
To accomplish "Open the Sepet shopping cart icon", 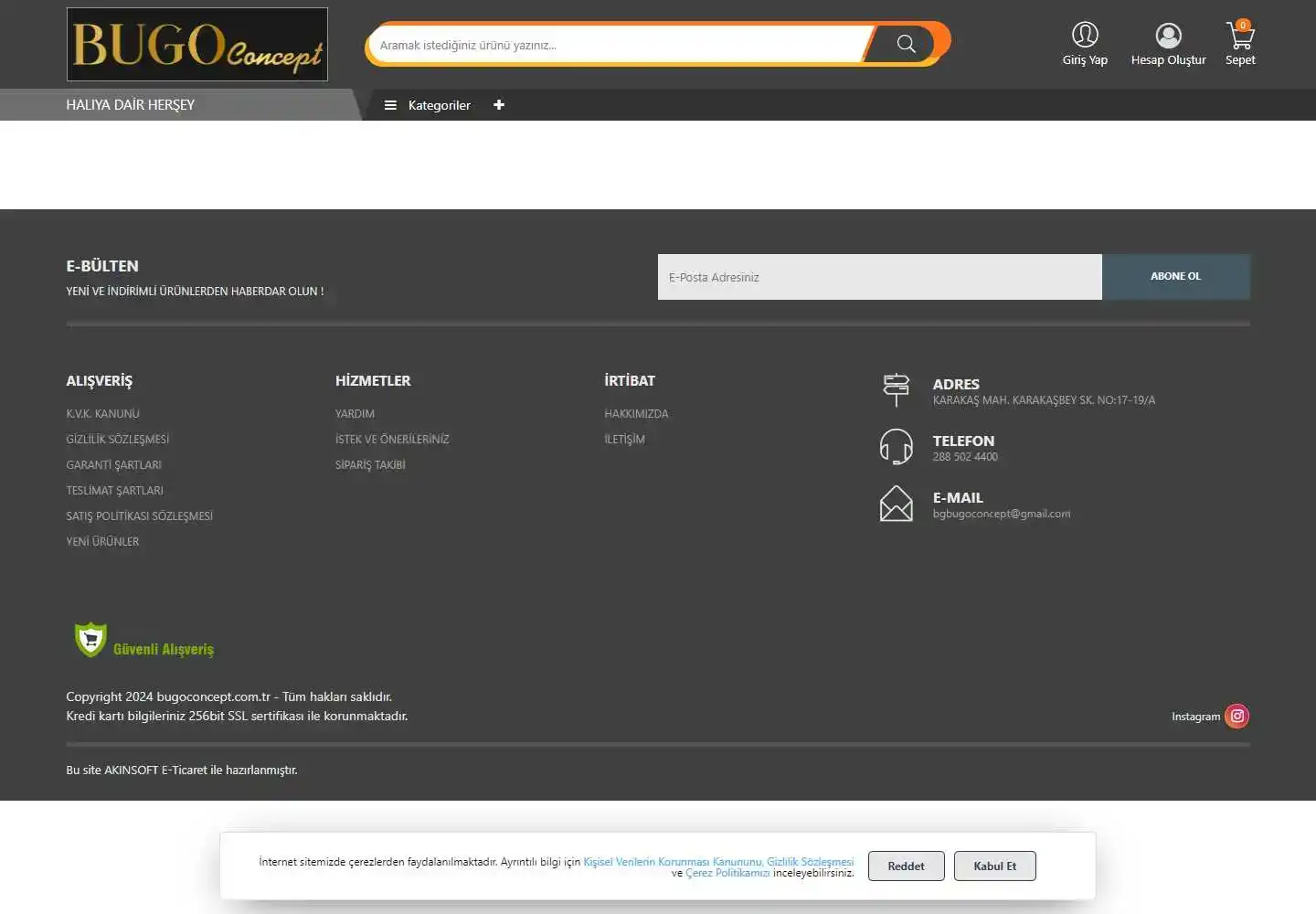I will (x=1240, y=36).
